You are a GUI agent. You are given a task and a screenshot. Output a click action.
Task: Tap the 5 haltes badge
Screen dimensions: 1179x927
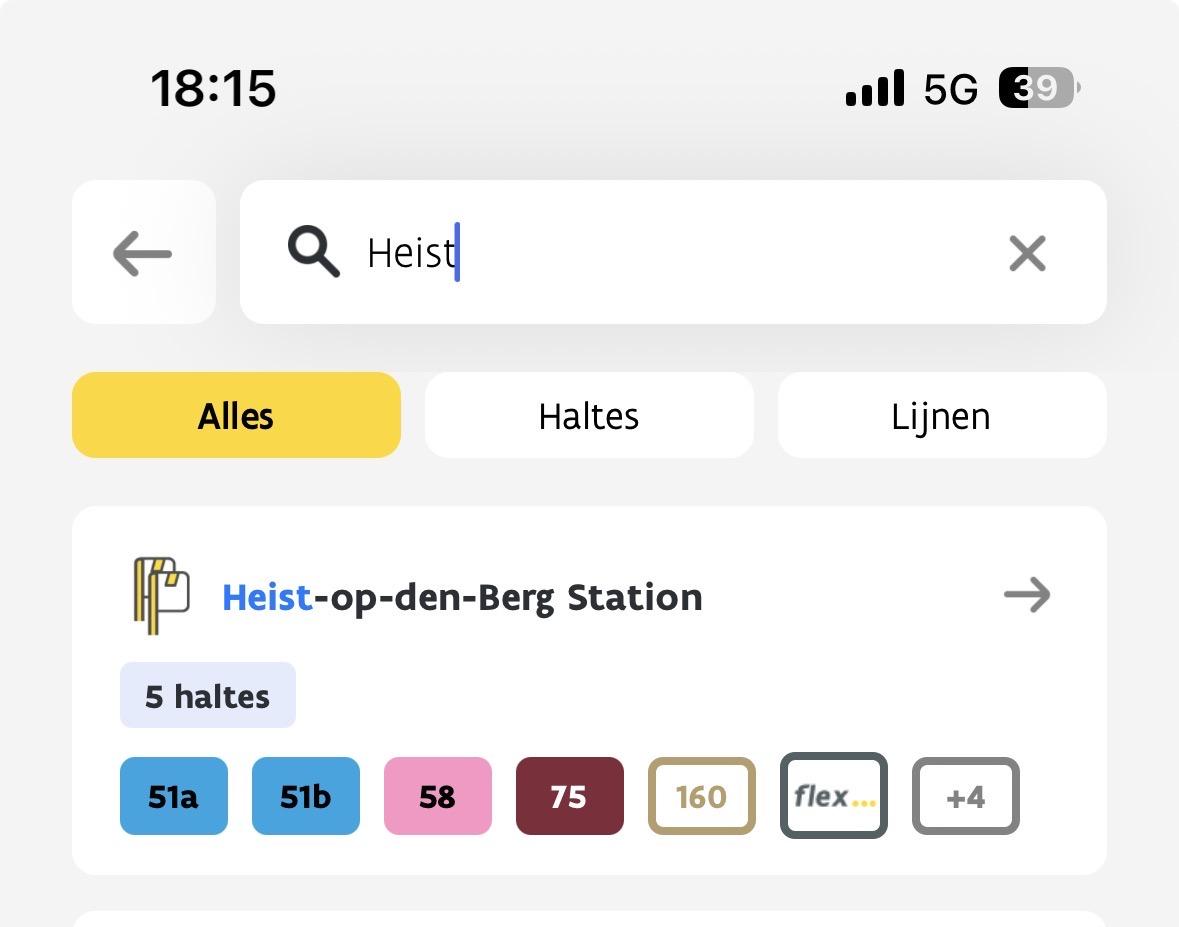click(x=207, y=696)
